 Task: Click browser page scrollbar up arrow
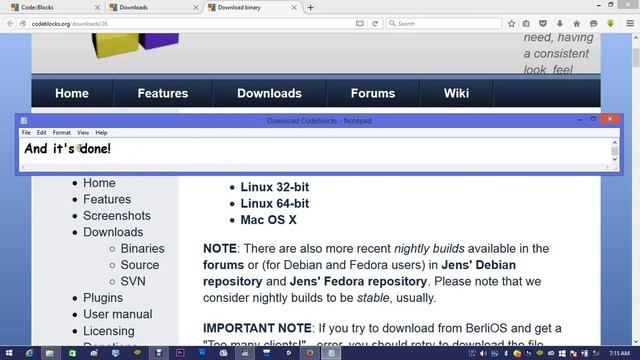click(636, 38)
